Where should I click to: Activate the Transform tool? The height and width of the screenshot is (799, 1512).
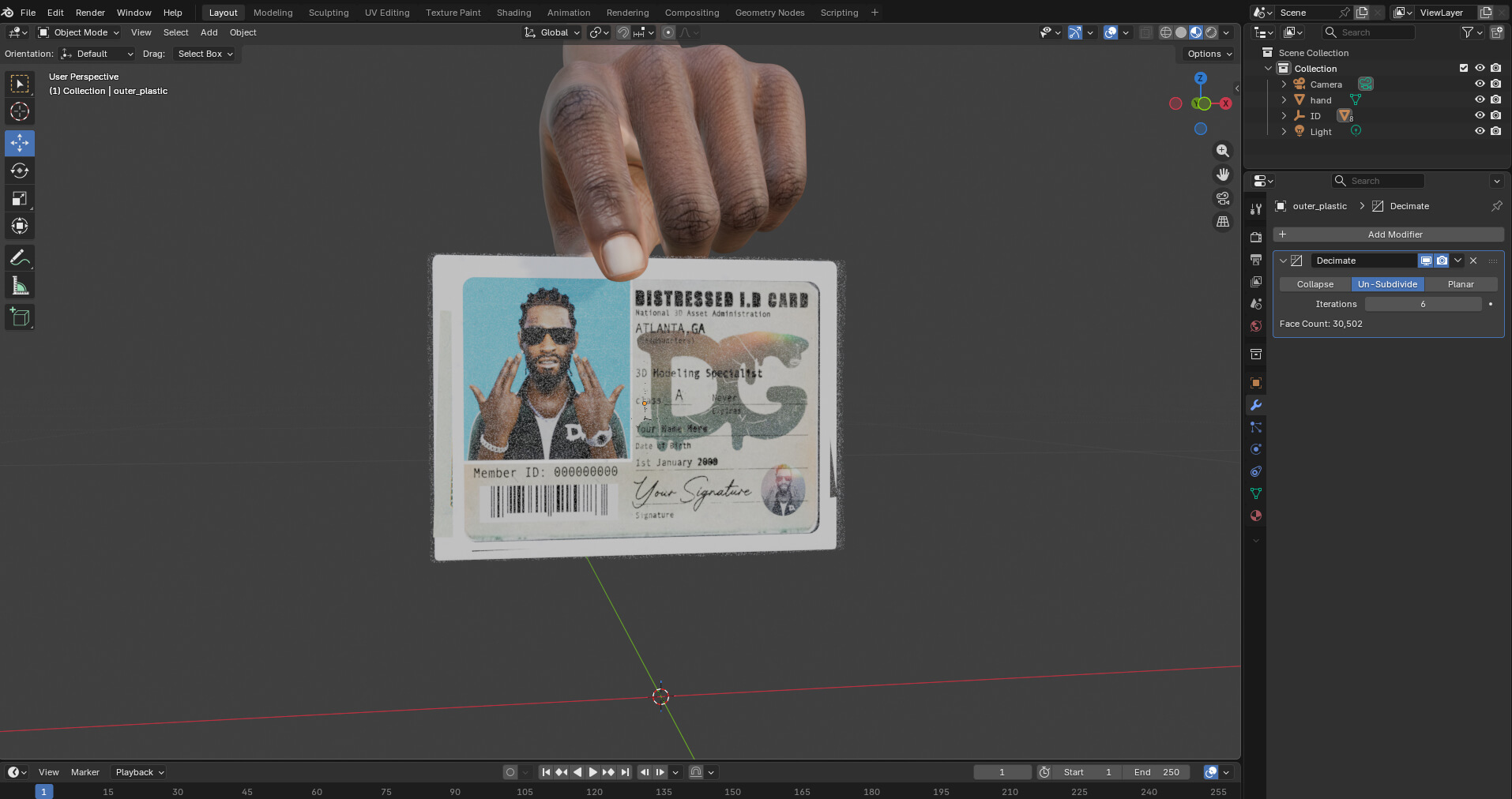click(20, 226)
